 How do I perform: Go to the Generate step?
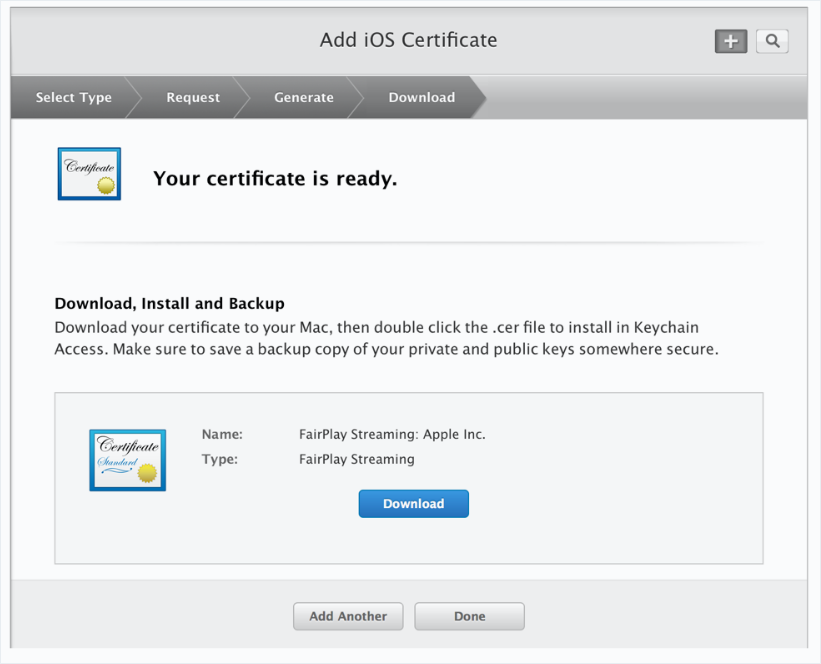(x=304, y=97)
